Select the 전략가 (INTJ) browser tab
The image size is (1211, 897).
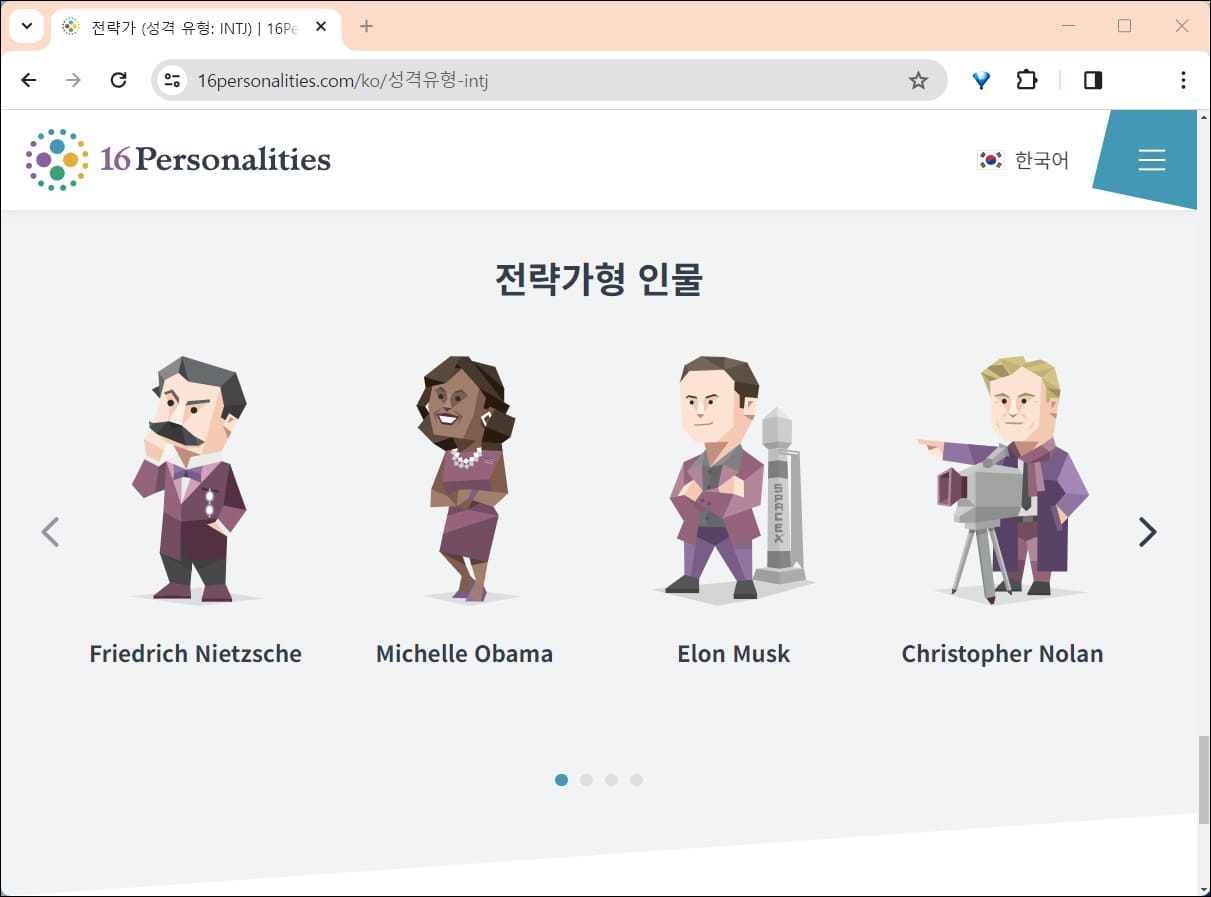tap(180, 27)
